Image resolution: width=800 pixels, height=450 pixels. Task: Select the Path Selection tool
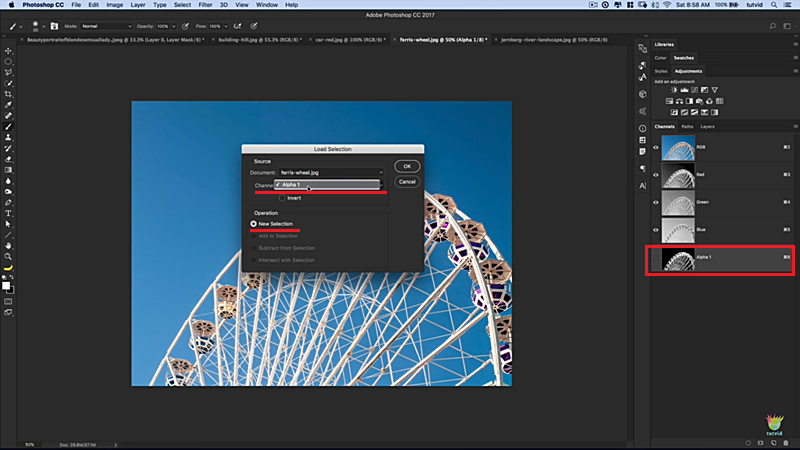coord(8,224)
